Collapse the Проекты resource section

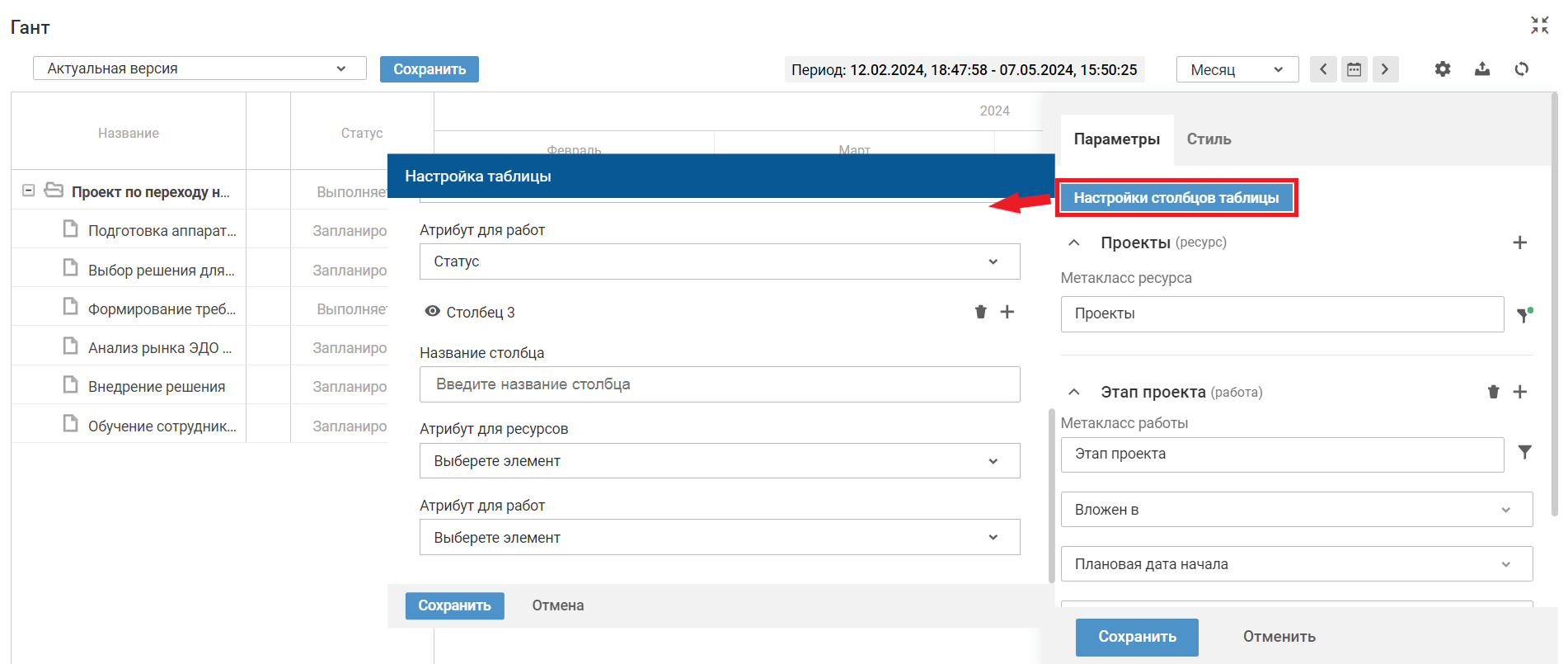point(1073,243)
